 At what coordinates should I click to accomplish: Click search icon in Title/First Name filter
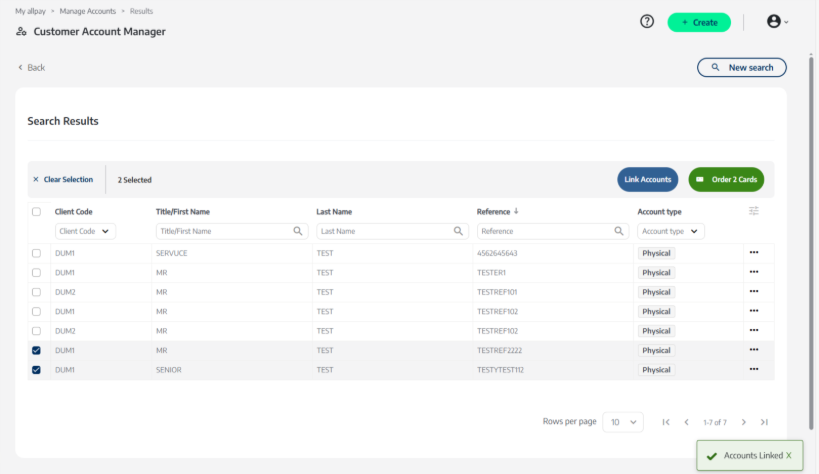click(298, 231)
